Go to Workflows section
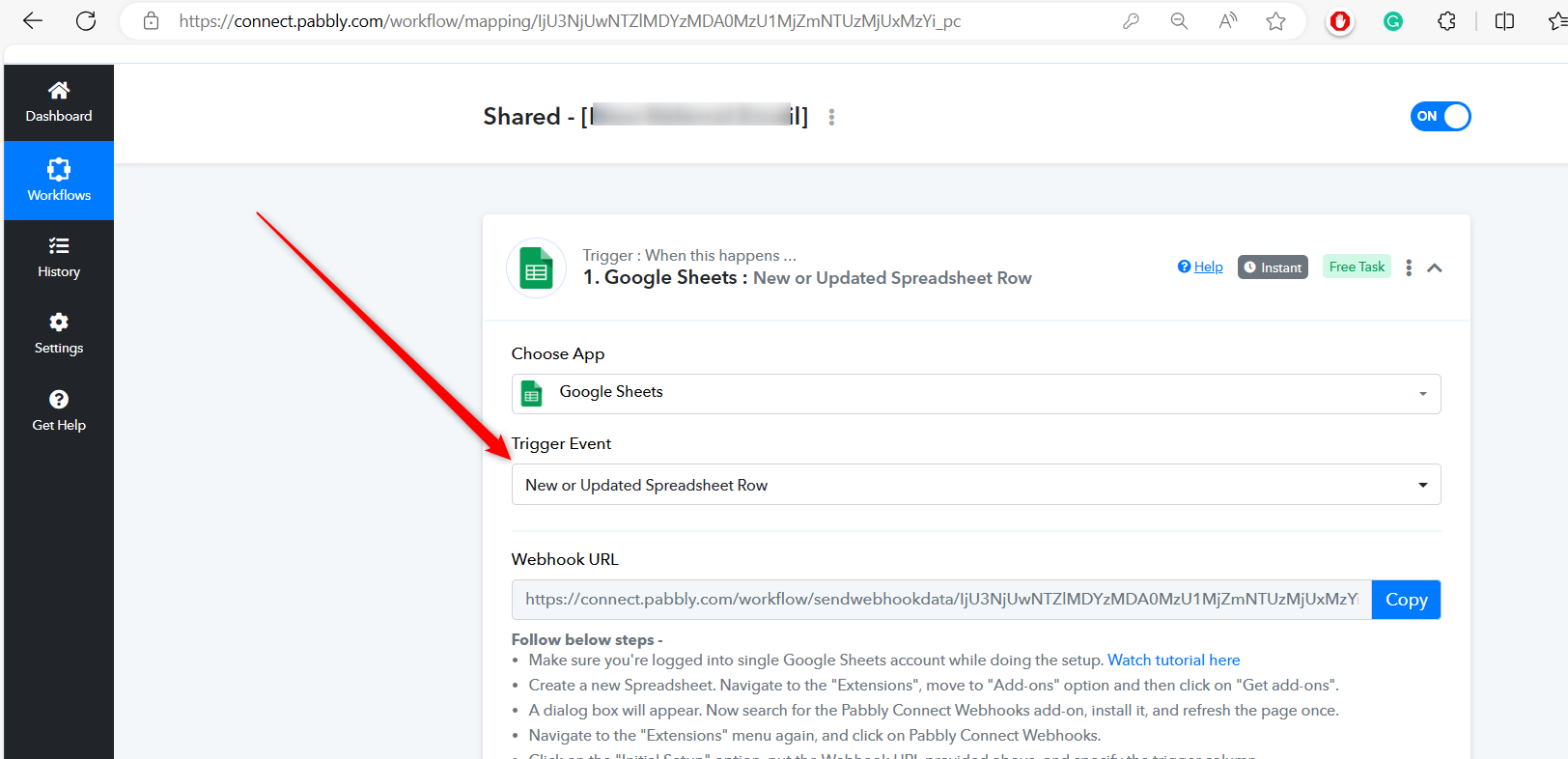1568x759 pixels. point(59,181)
